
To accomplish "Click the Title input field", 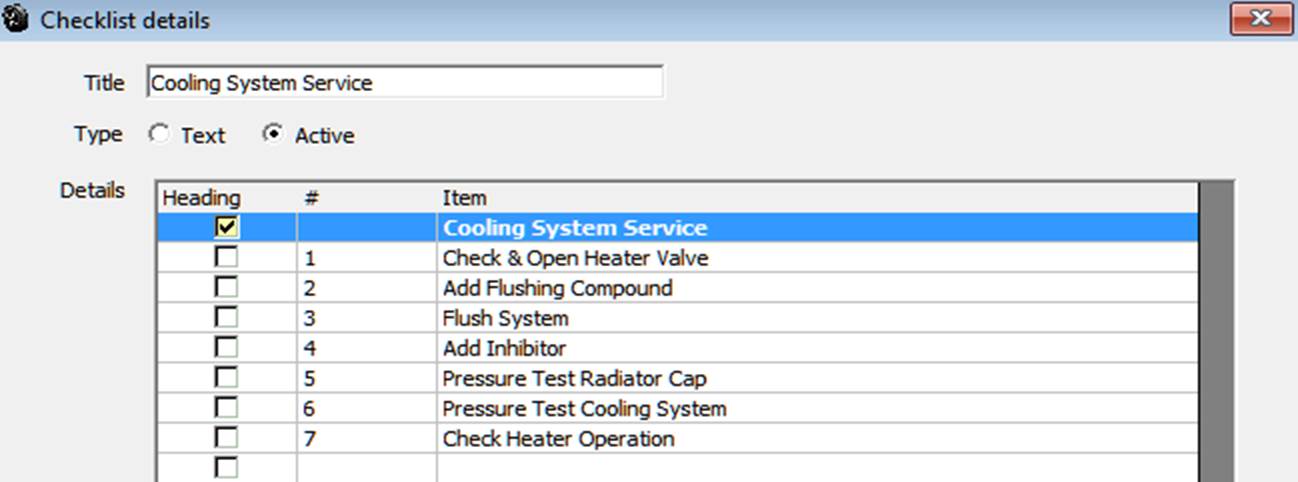I will click(x=405, y=82).
